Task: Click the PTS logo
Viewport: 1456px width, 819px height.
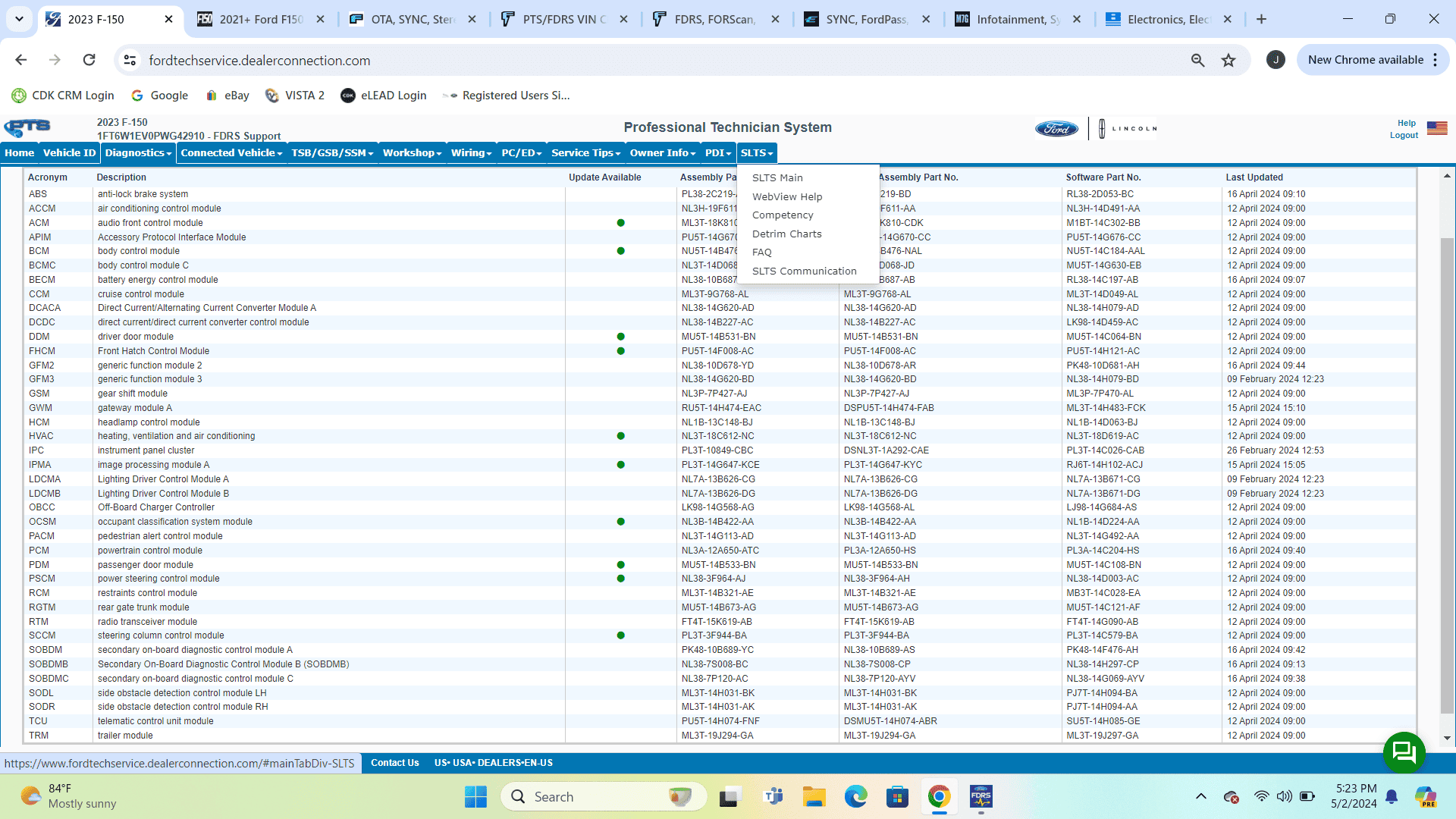Action: pyautogui.click(x=28, y=127)
